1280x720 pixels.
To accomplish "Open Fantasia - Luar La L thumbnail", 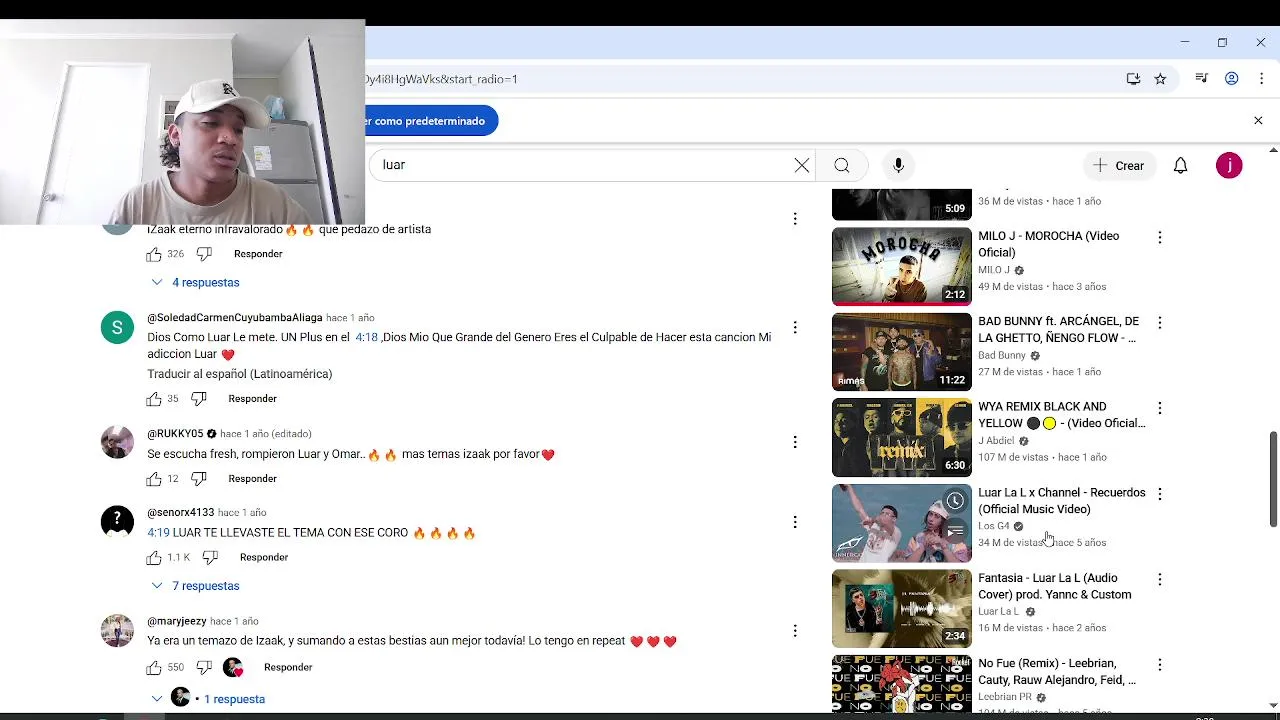I will (901, 608).
